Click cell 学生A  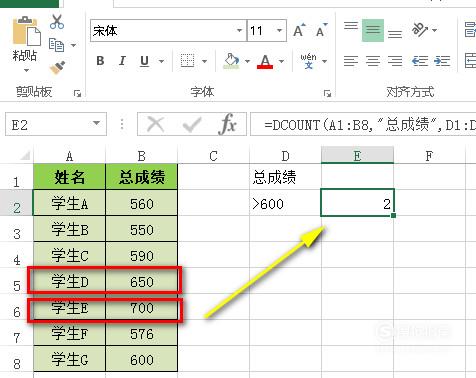click(x=69, y=203)
